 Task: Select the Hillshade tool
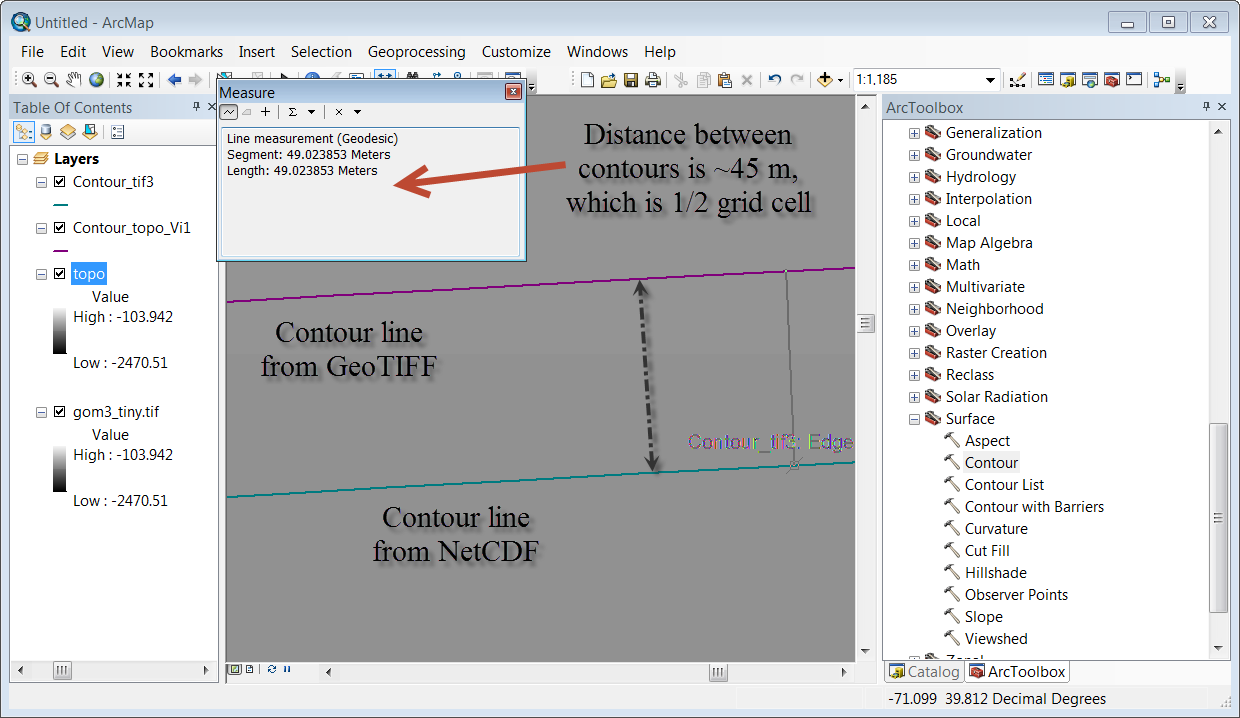pos(995,573)
